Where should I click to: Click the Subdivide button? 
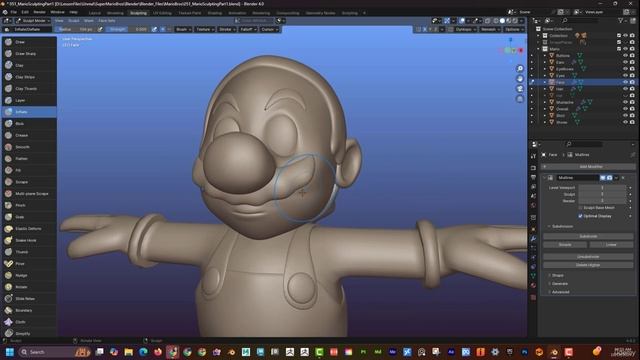click(x=588, y=236)
